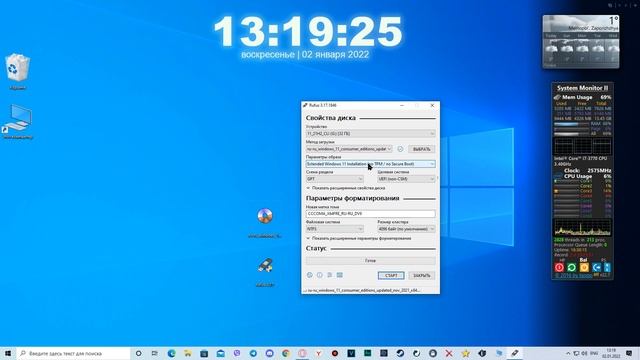Open Steam from the taskbar
The height and width of the screenshot is (360, 640).
400,353
